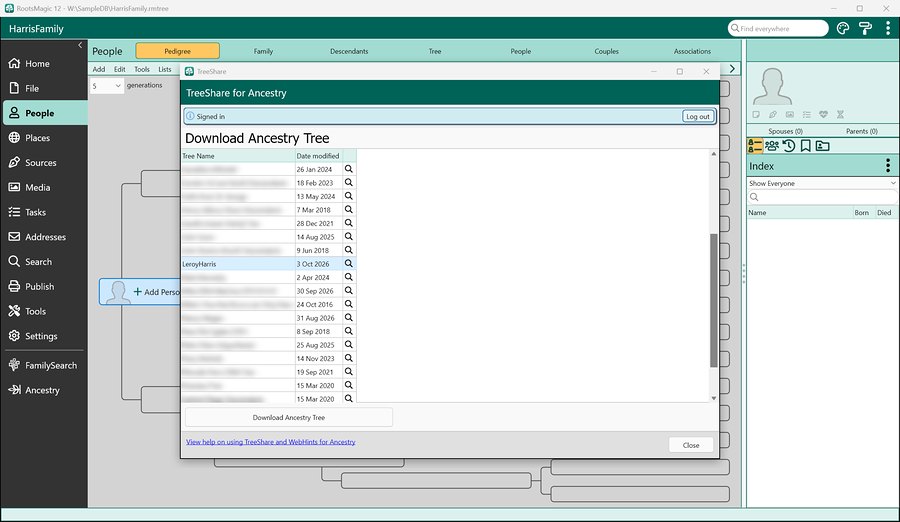Preview the tree dated 26 Jan 2024
The height and width of the screenshot is (522, 900).
(348, 169)
